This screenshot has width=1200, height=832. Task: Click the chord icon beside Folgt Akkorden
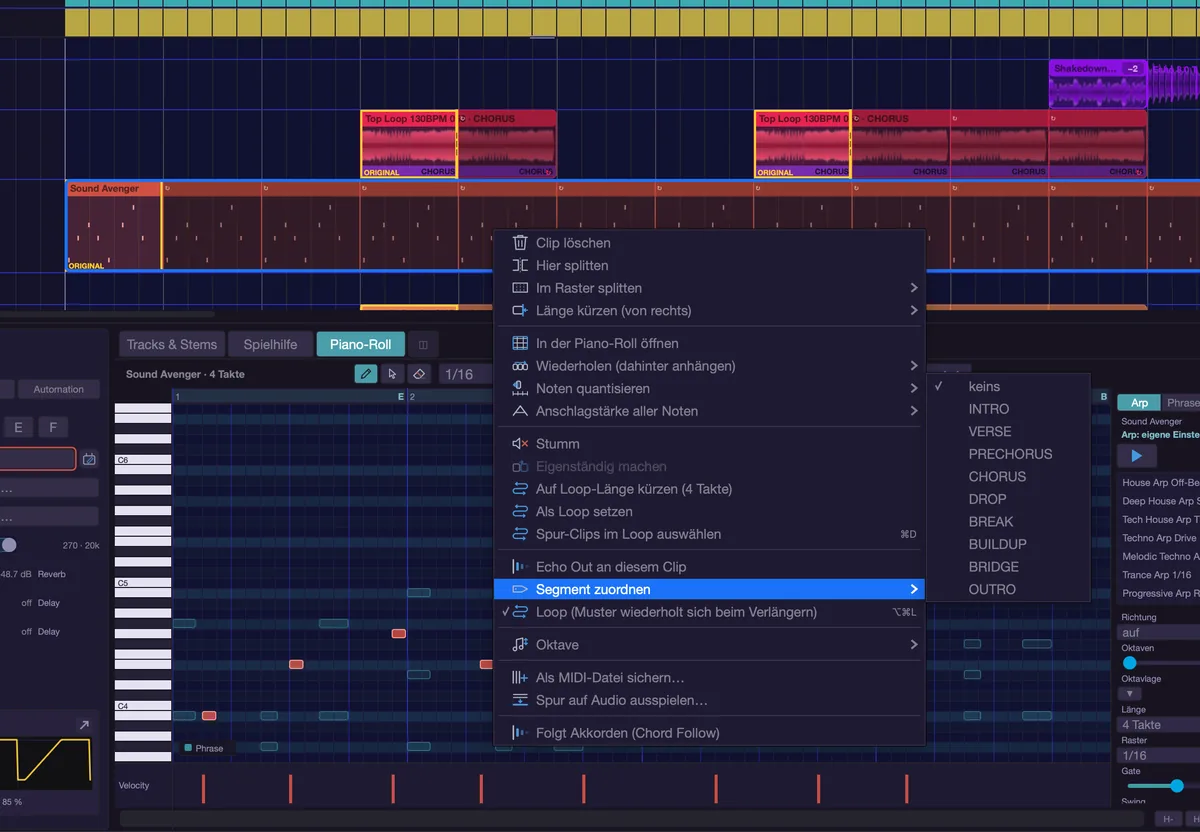(520, 733)
